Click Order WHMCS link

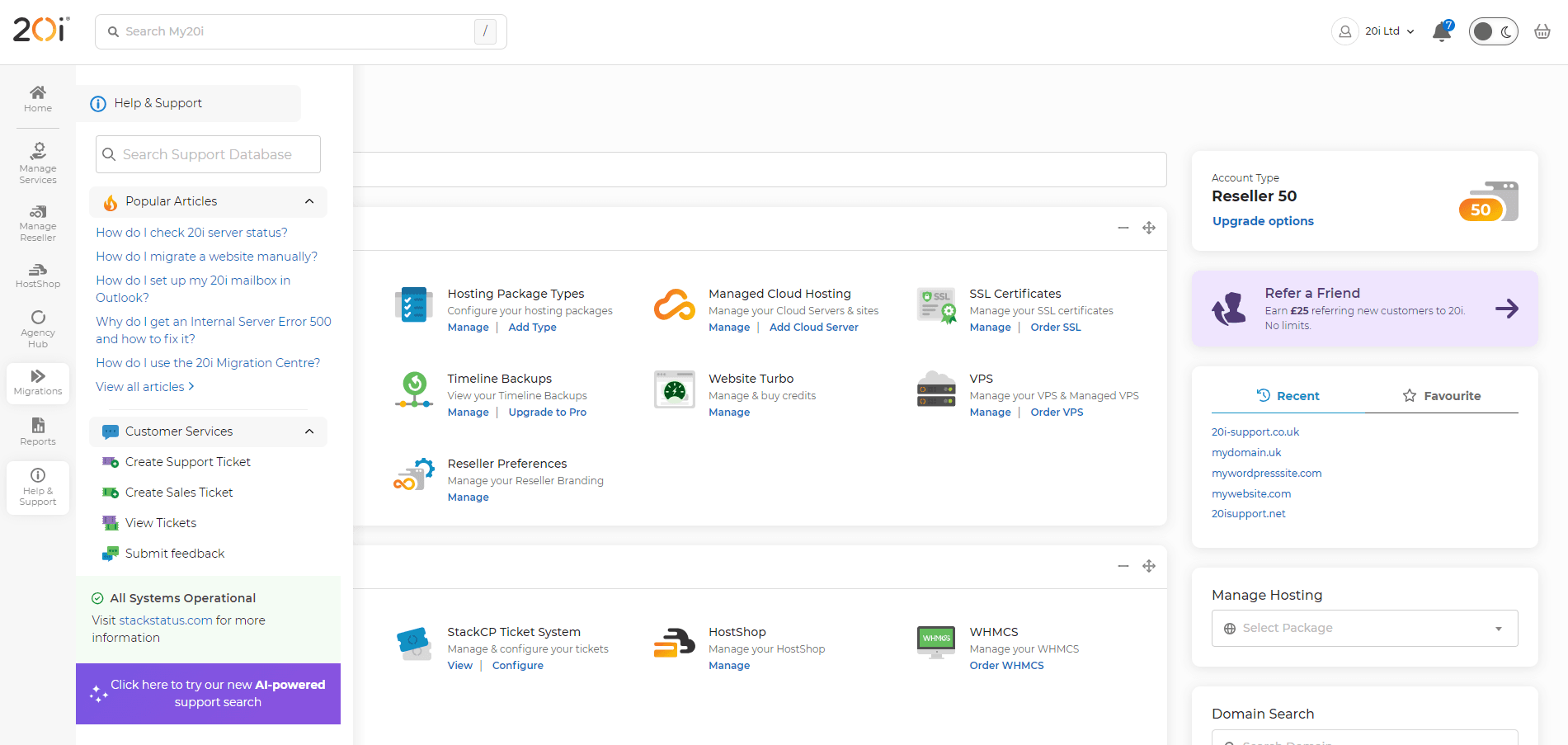click(x=1006, y=666)
